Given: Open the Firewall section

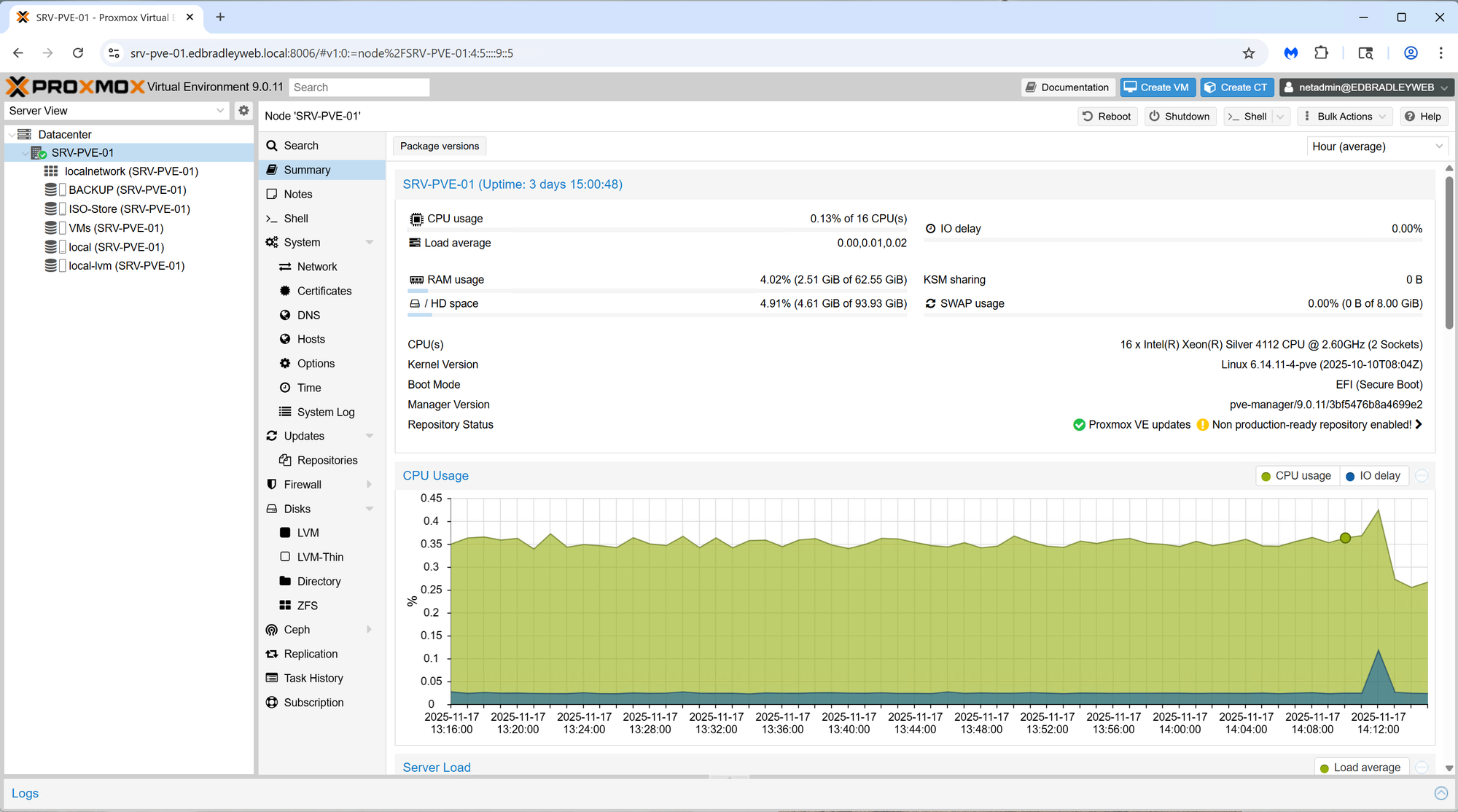Looking at the screenshot, I should tap(302, 485).
